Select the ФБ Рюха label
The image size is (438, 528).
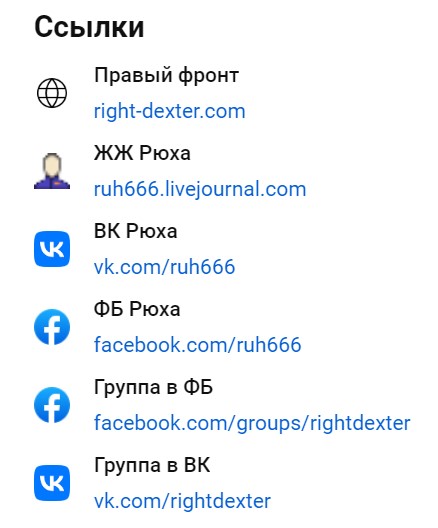tap(137, 309)
